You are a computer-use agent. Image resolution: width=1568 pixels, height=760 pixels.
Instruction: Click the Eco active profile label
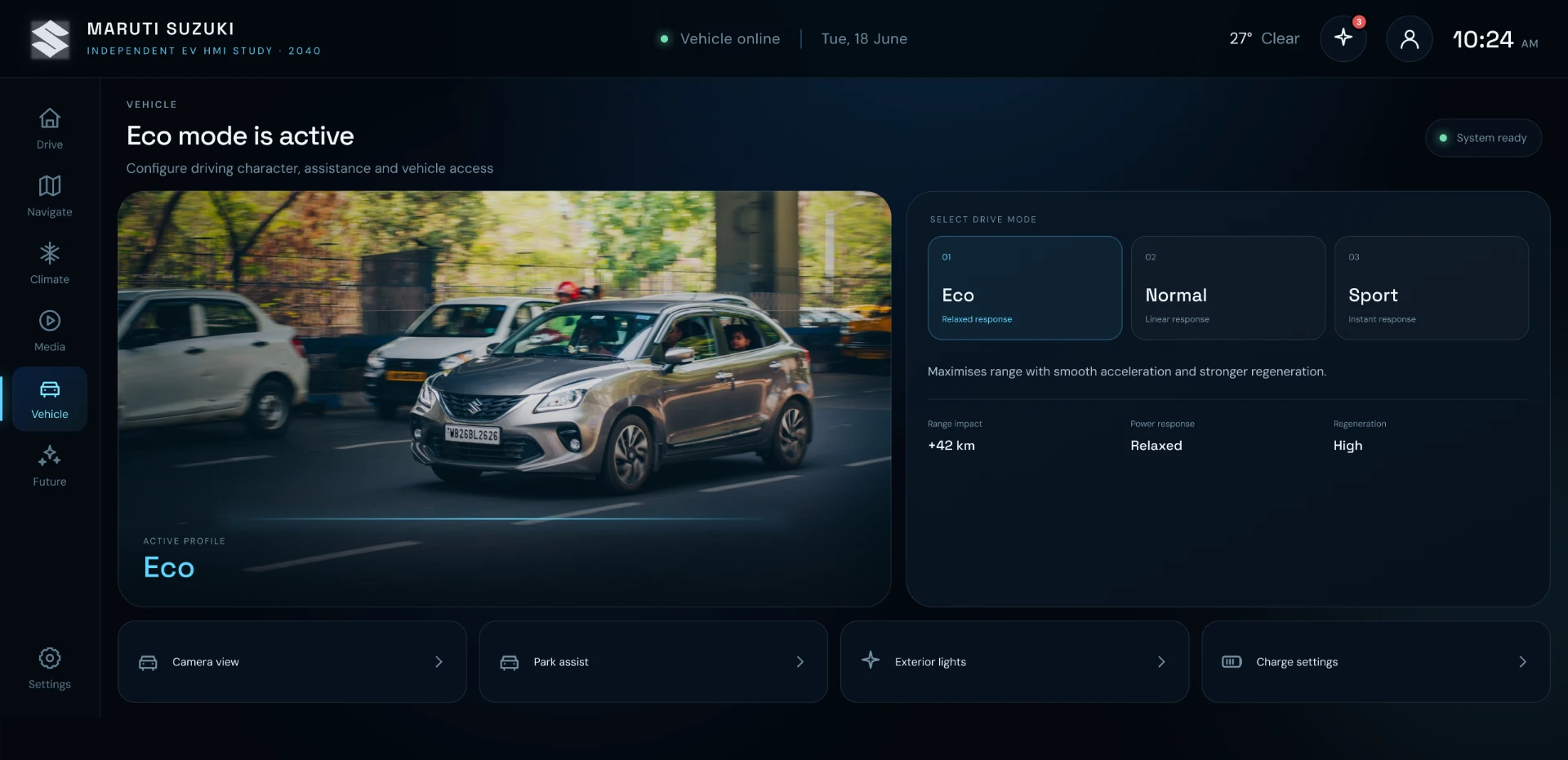(169, 567)
